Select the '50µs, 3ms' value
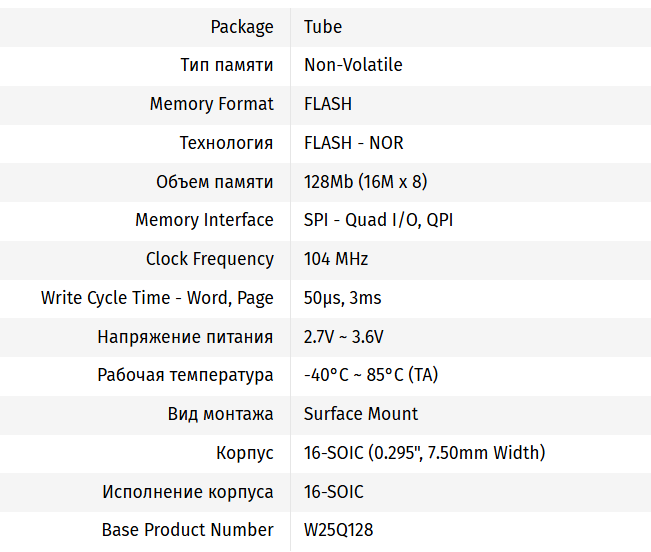Viewport: 651px width, 552px height. pos(342,298)
